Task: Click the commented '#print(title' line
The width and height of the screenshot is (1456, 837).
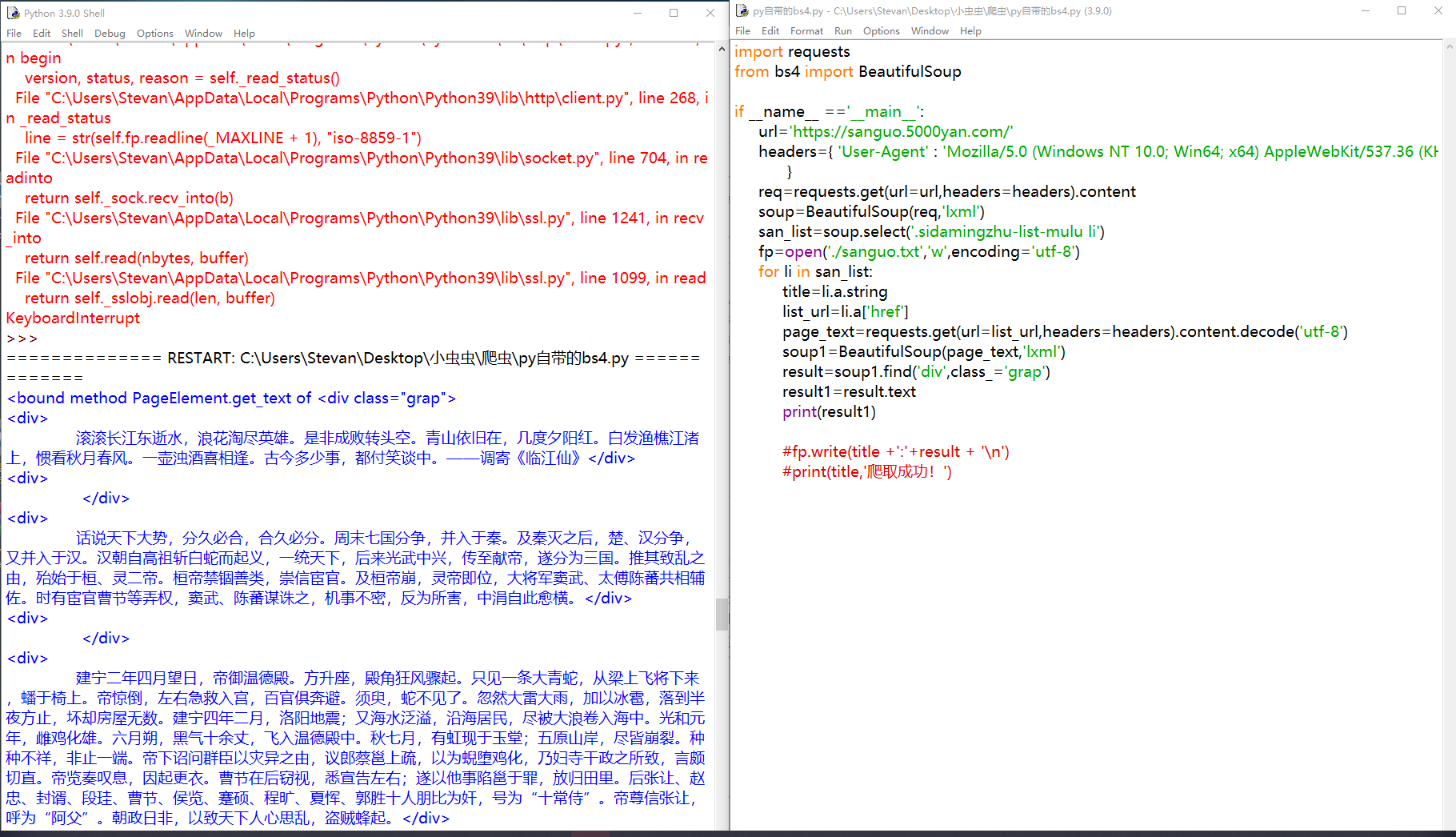Action: click(867, 471)
